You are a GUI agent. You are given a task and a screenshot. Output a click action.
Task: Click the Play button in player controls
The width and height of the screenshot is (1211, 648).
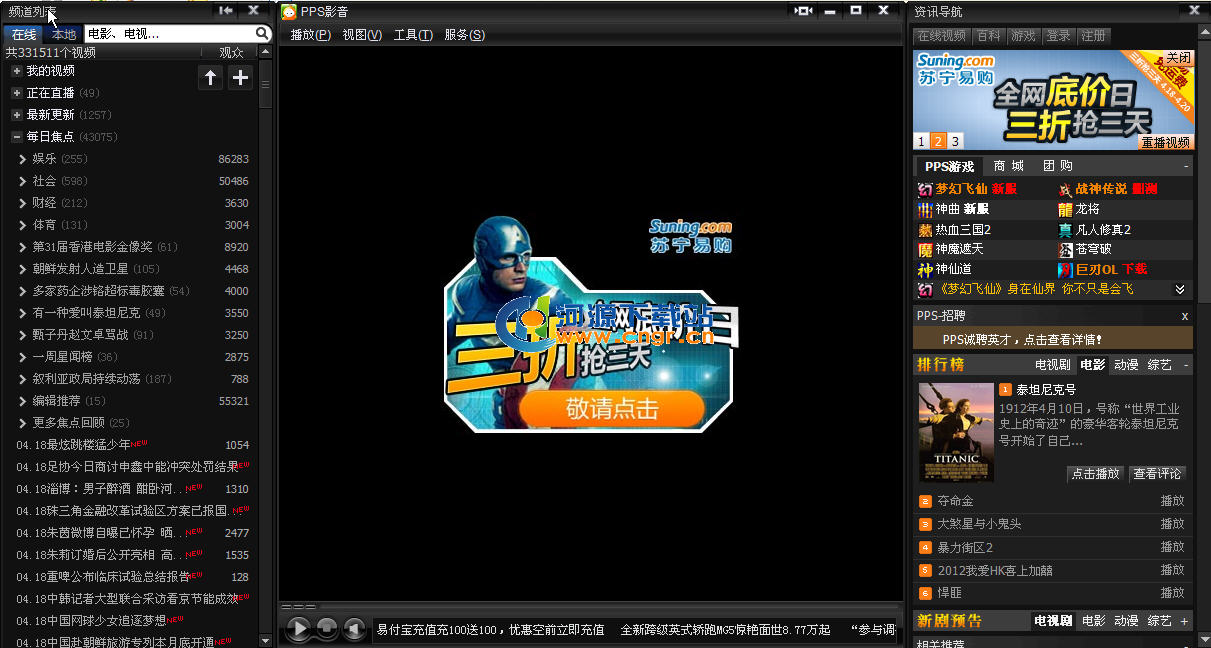298,628
